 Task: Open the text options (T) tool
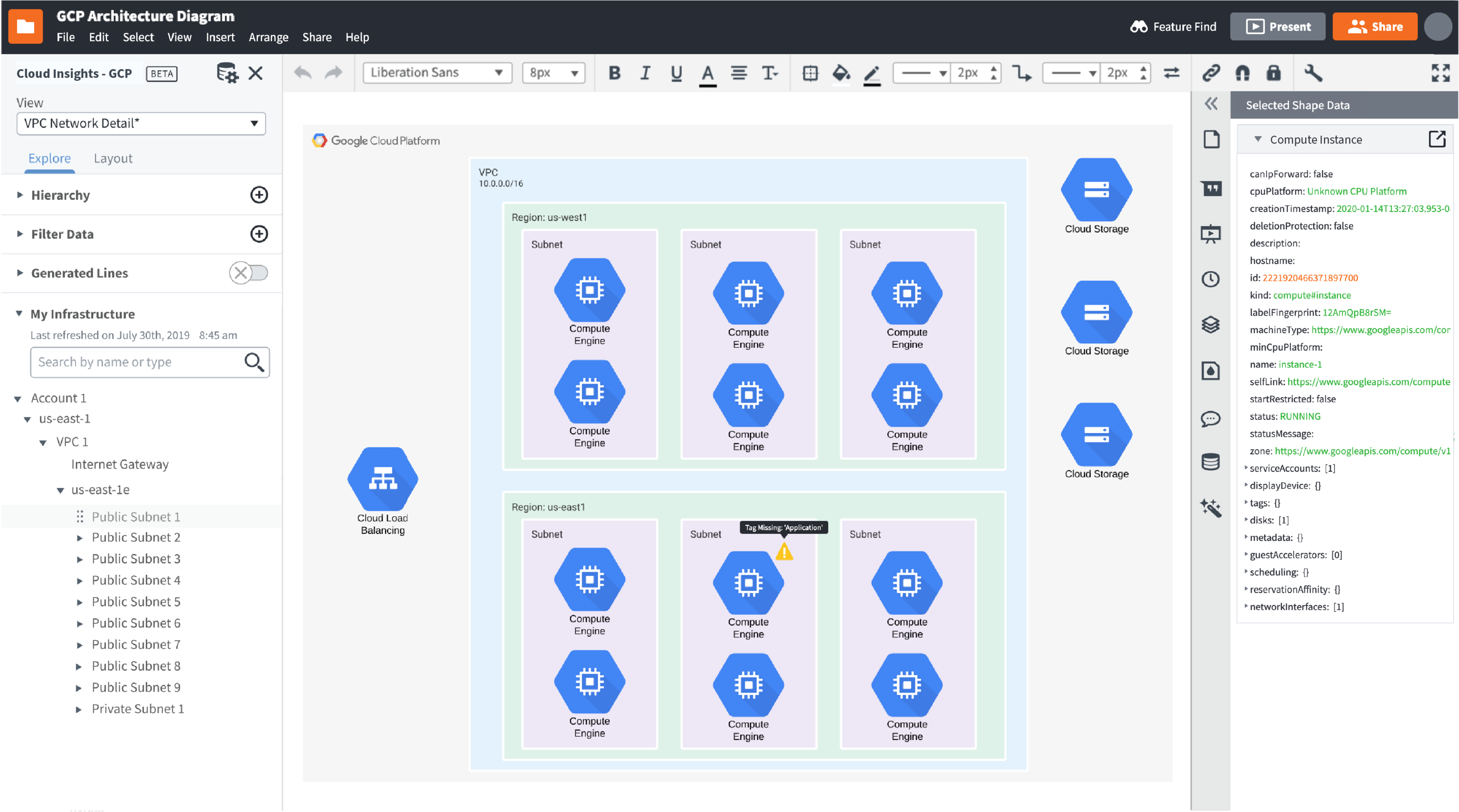click(770, 73)
